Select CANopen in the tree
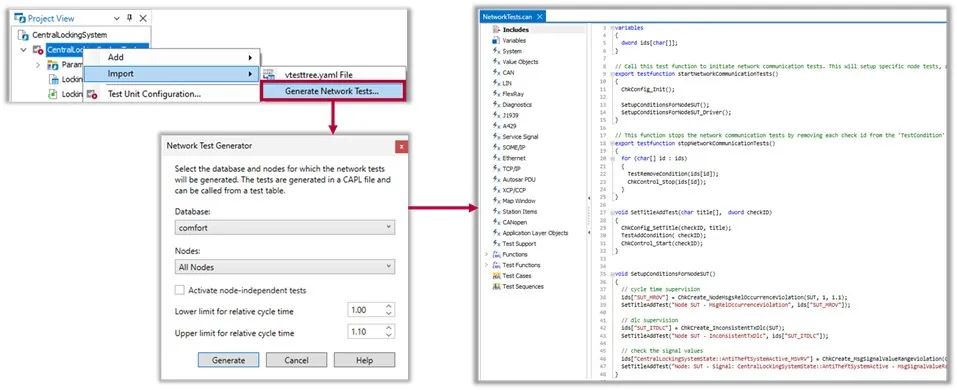Viewport: 957px width, 390px height. 515,222
